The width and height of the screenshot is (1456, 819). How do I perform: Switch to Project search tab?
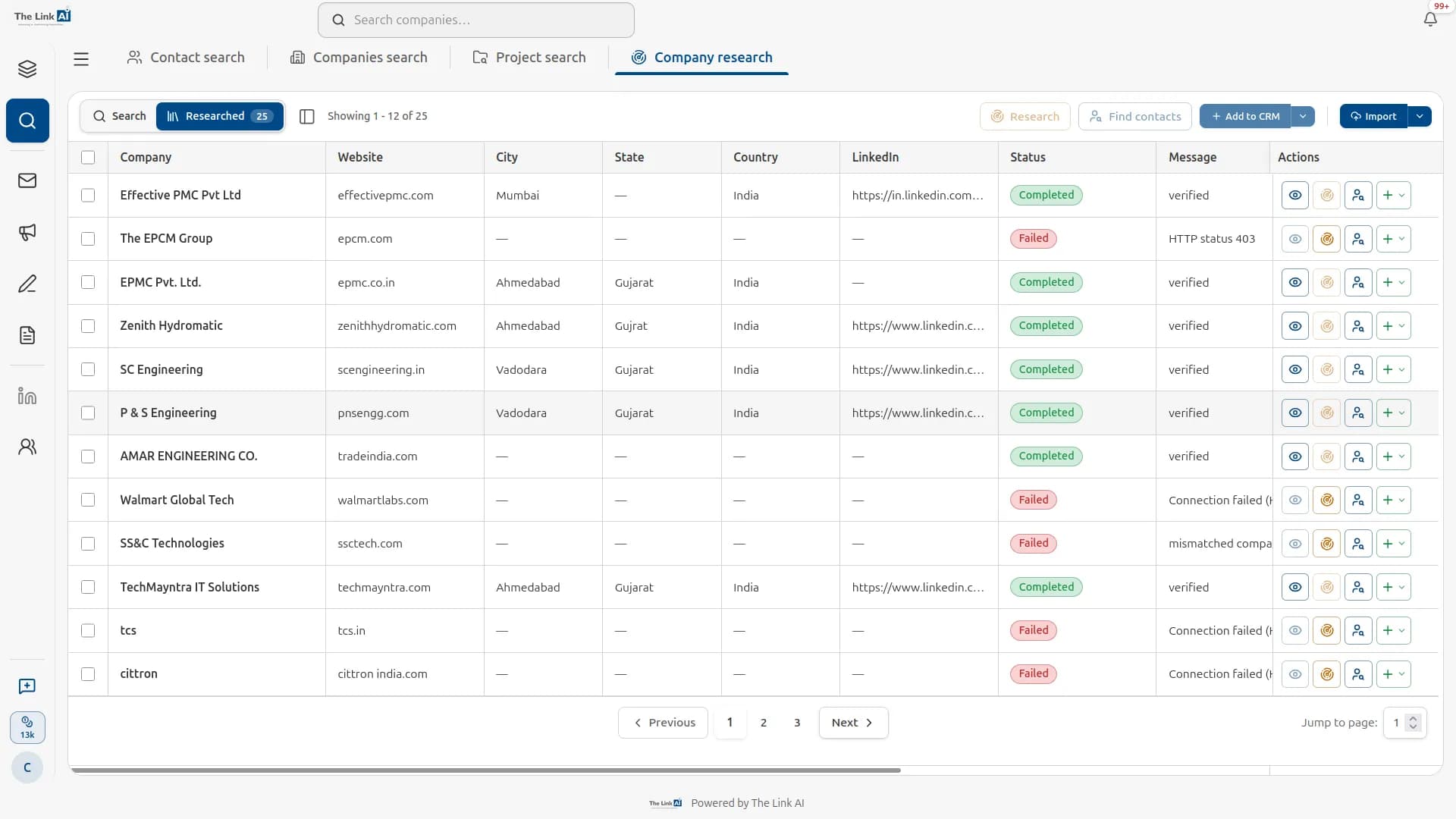tap(529, 58)
